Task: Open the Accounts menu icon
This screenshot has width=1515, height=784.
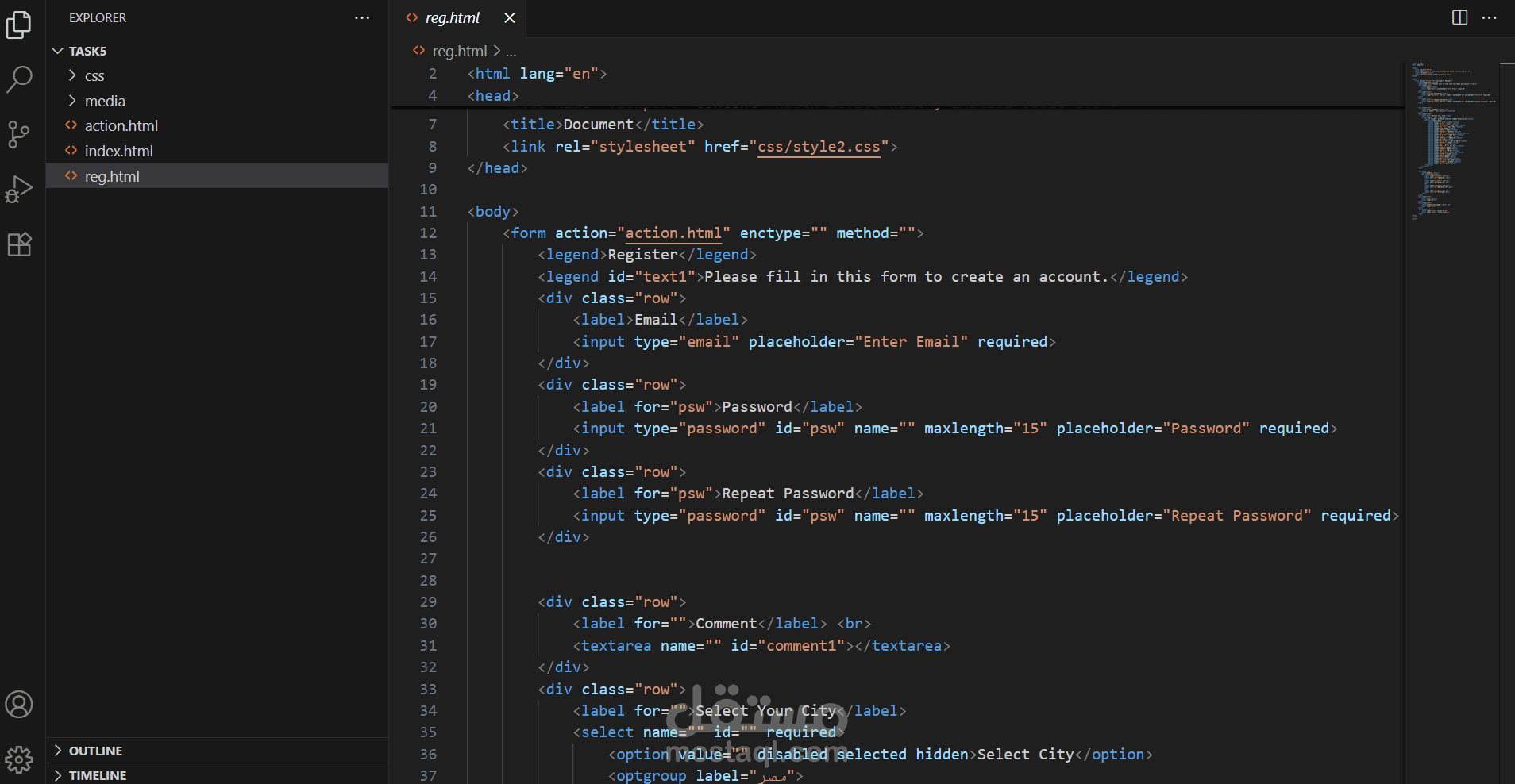Action: coord(19,704)
